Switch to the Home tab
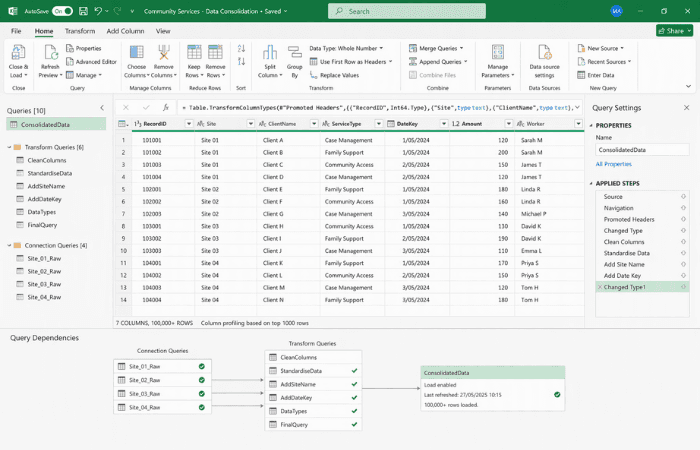Image resolution: width=700 pixels, height=450 pixels. (x=44, y=31)
